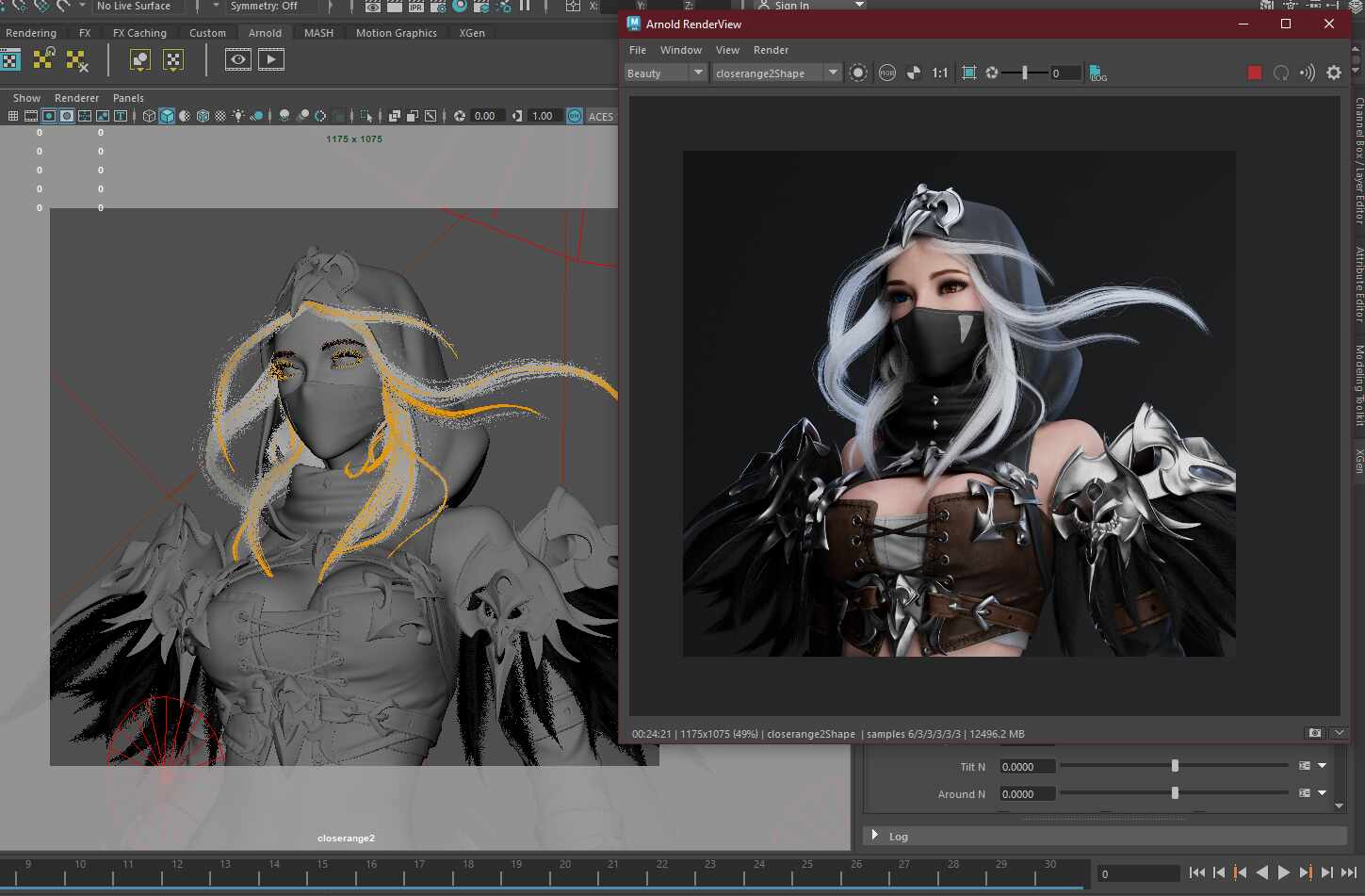1365x896 pixels.
Task: Click the Tilt N slider handle
Action: pyautogui.click(x=1175, y=766)
